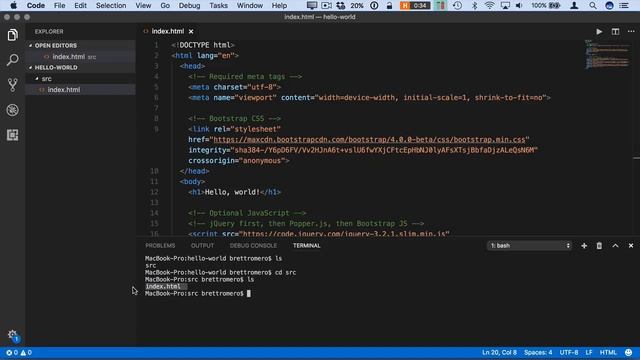Open the Window menu
Viewport: 640px width, 360px height.
pos(250,6)
